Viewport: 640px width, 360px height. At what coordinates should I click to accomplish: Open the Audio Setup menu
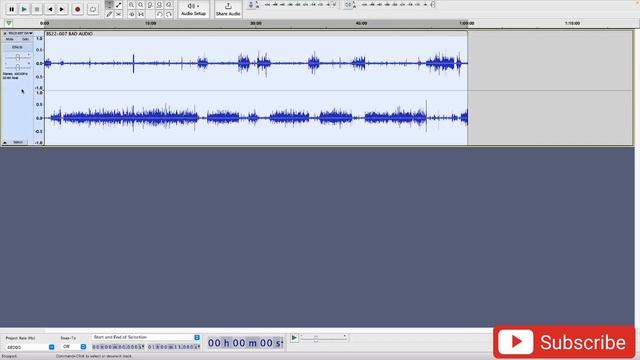(193, 9)
